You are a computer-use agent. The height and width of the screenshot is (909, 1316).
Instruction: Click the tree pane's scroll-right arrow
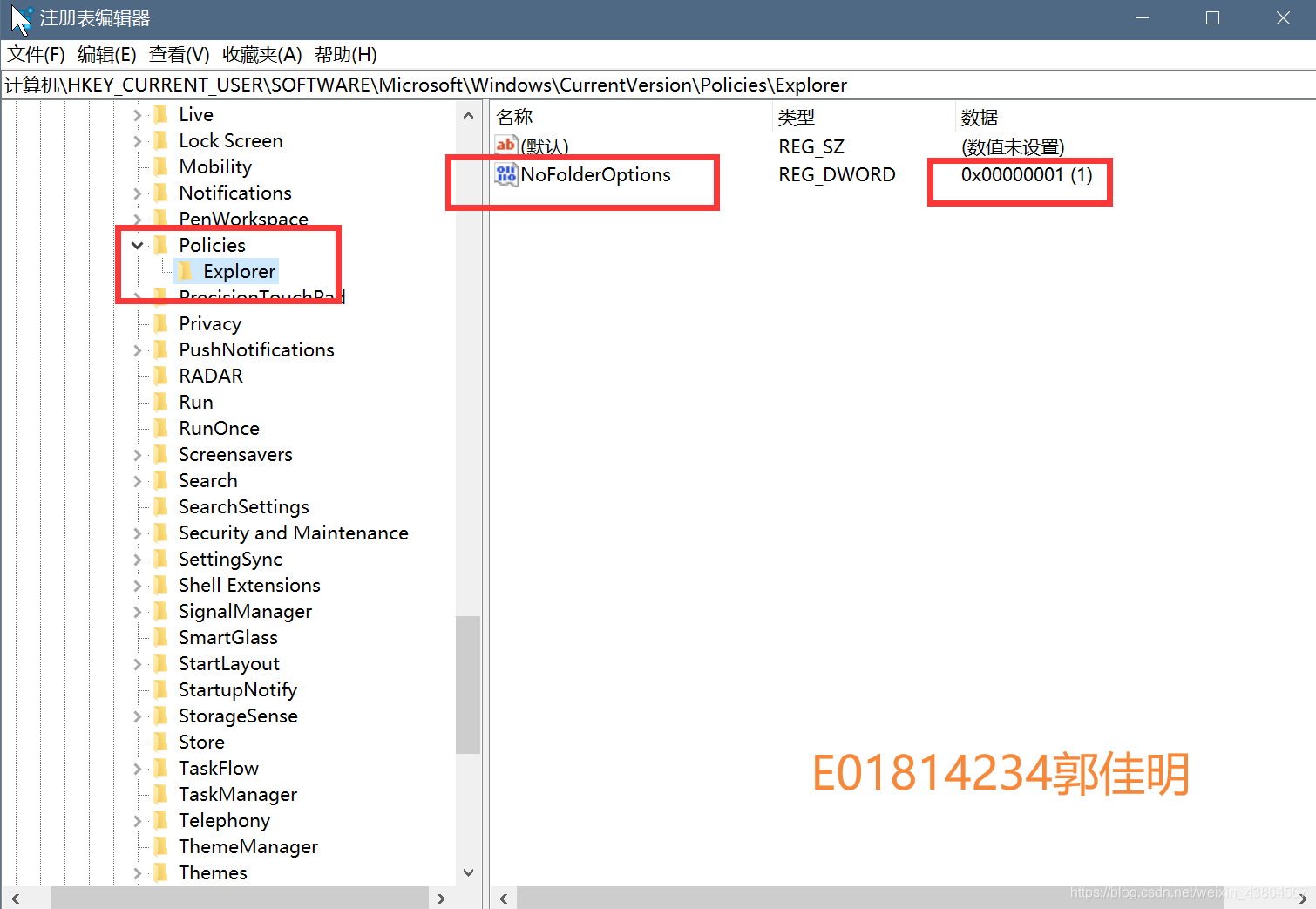pyautogui.click(x=441, y=899)
